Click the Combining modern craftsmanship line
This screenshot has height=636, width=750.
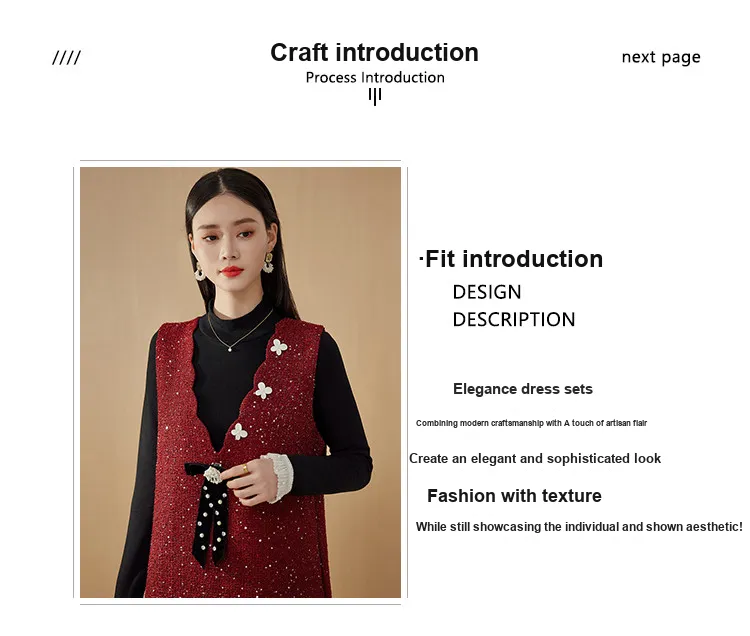[x=531, y=423]
